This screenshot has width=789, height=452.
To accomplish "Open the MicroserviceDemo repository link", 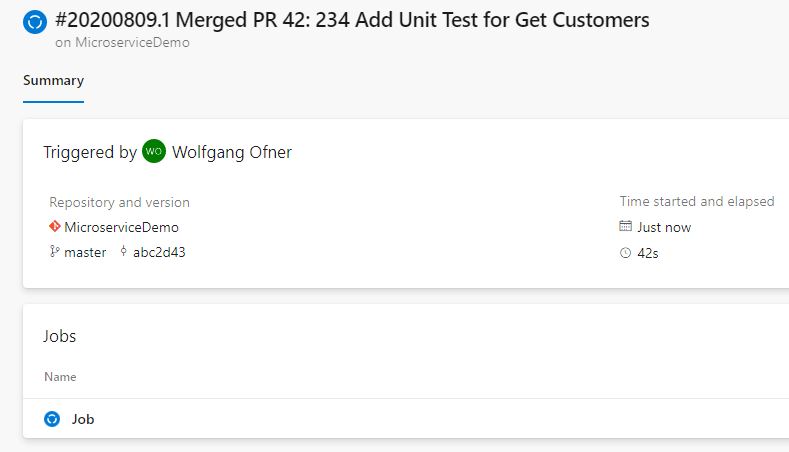I will coord(121,227).
